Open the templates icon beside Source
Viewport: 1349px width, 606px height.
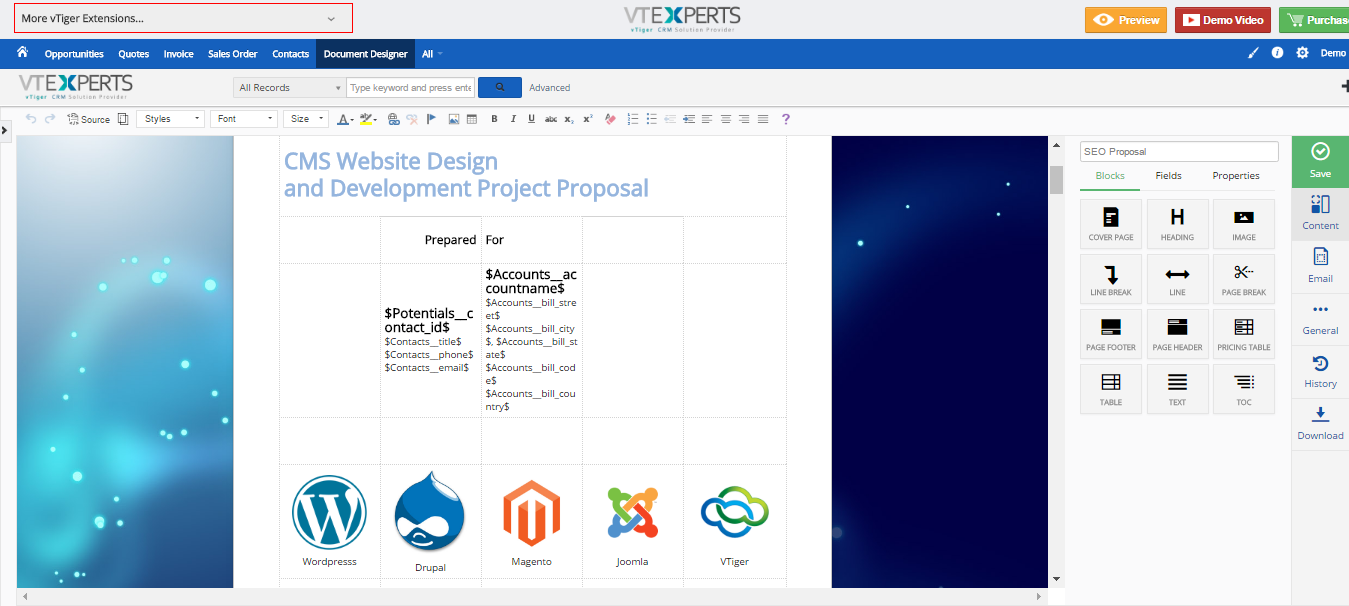(123, 119)
